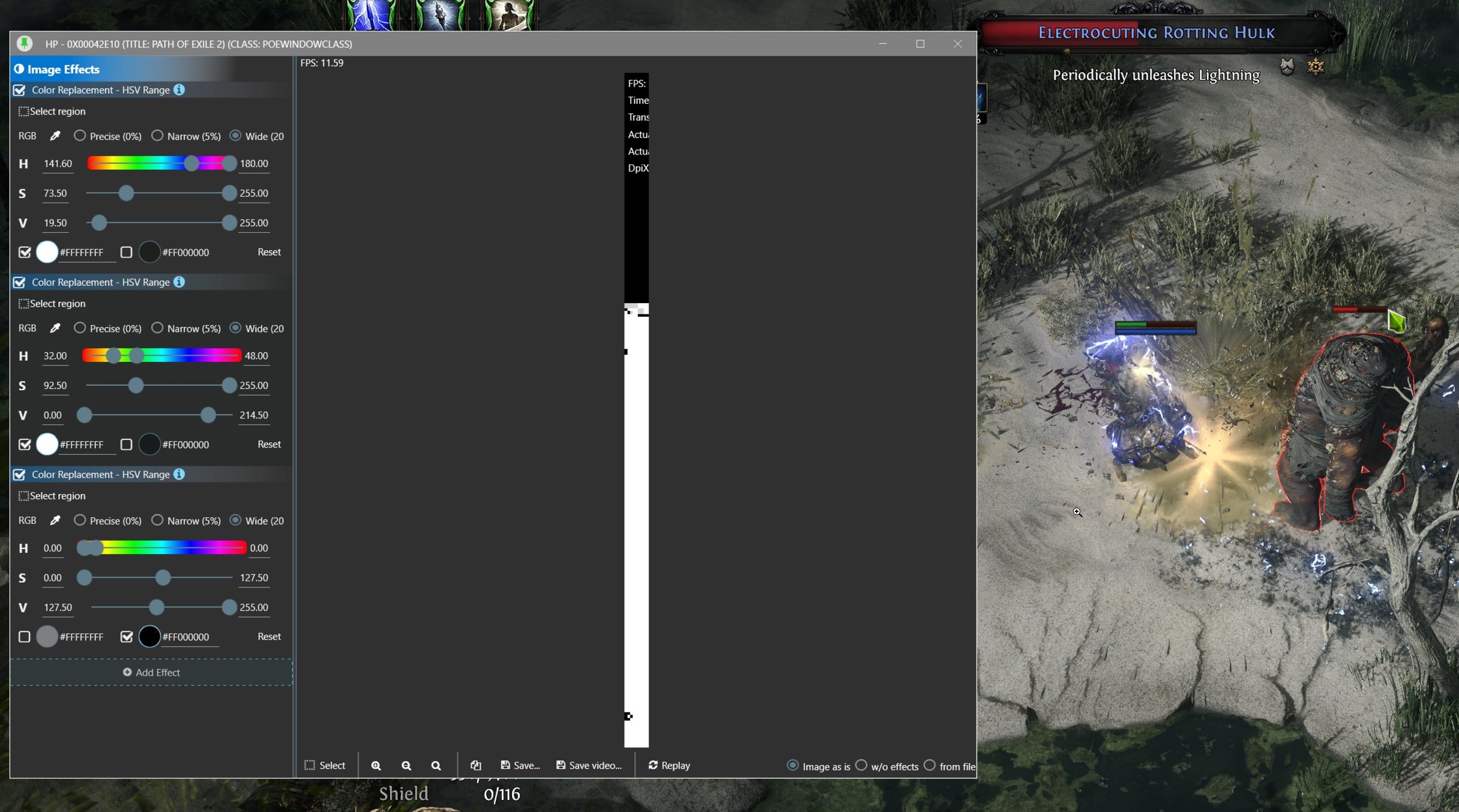
Task: Click the RGB label in the first effect
Action: coord(28,136)
